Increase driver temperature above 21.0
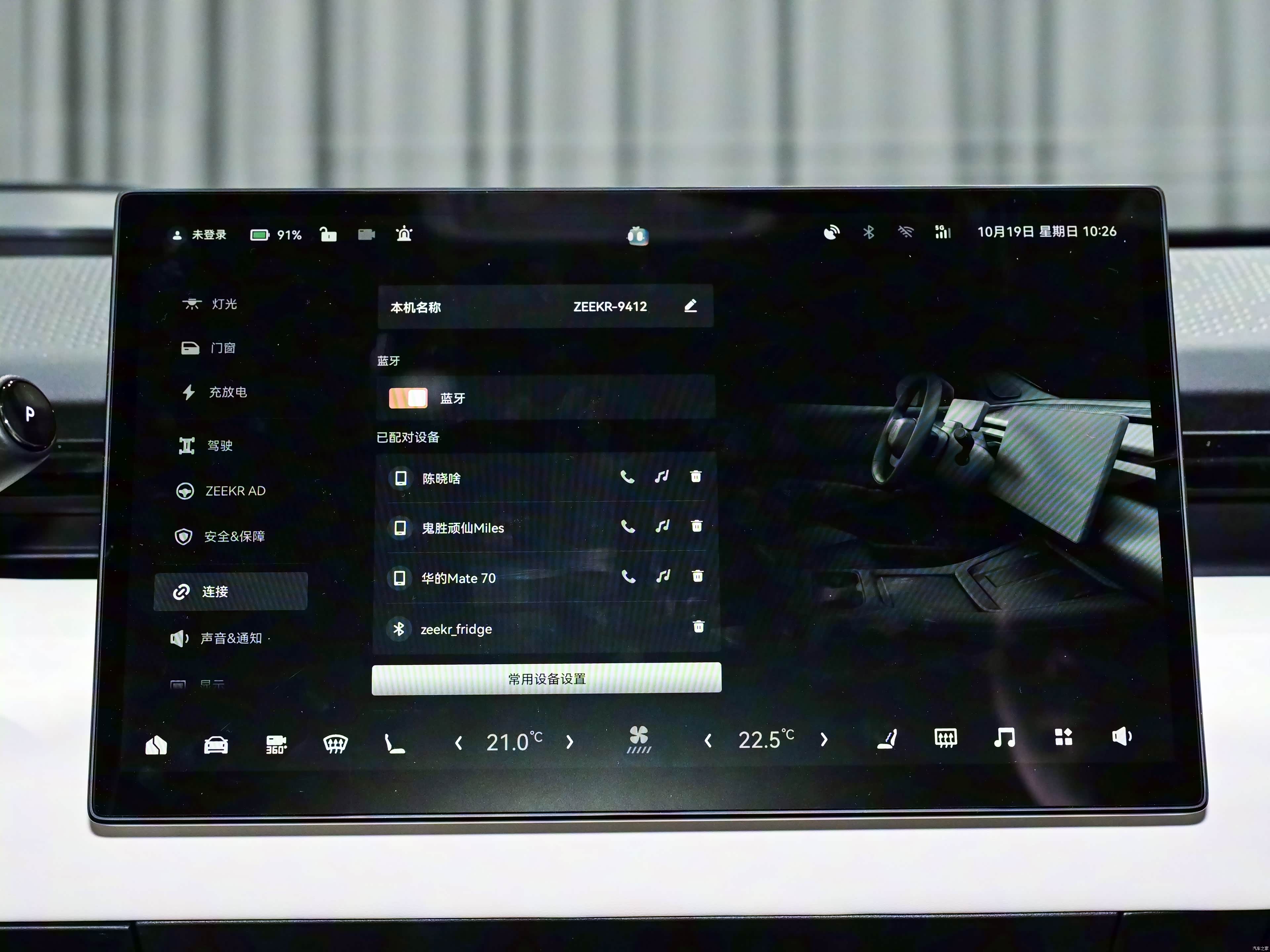1270x952 pixels. 570,742
